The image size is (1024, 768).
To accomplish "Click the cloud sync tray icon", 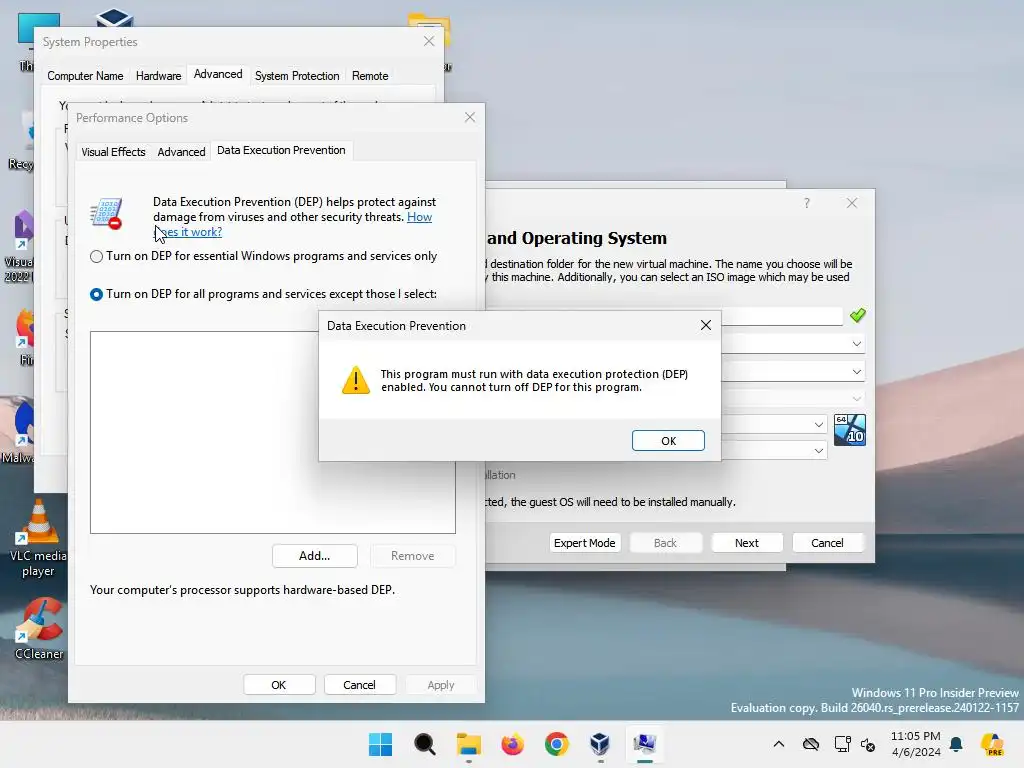I will click(811, 744).
